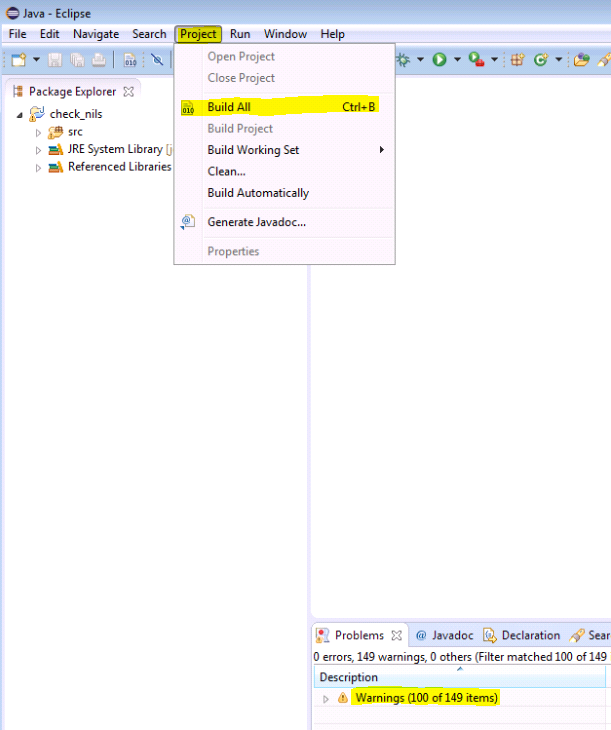Click the Generate Javadoc menu icon
This screenshot has width=611, height=730.
coord(188,222)
